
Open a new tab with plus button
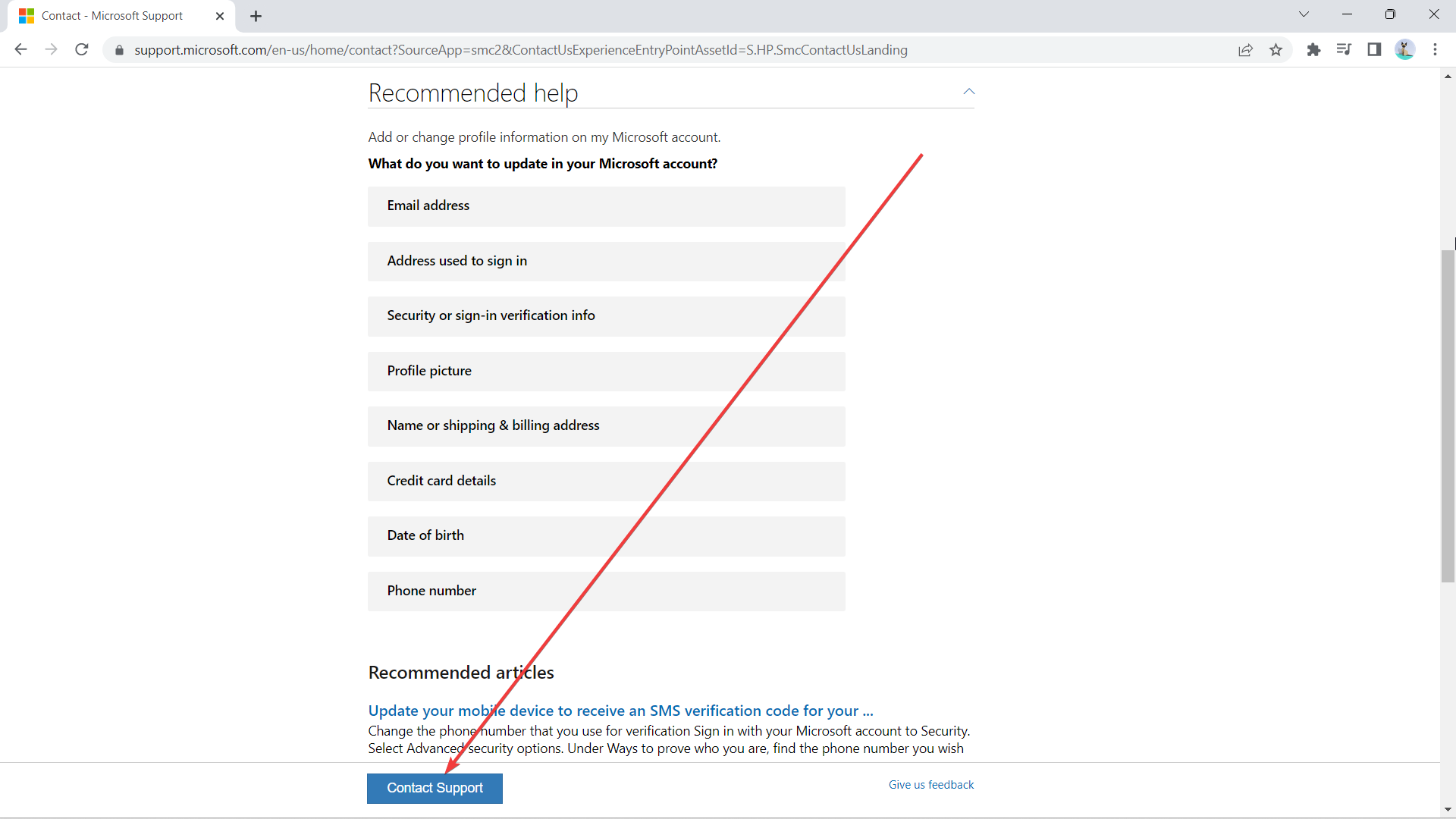coord(256,16)
